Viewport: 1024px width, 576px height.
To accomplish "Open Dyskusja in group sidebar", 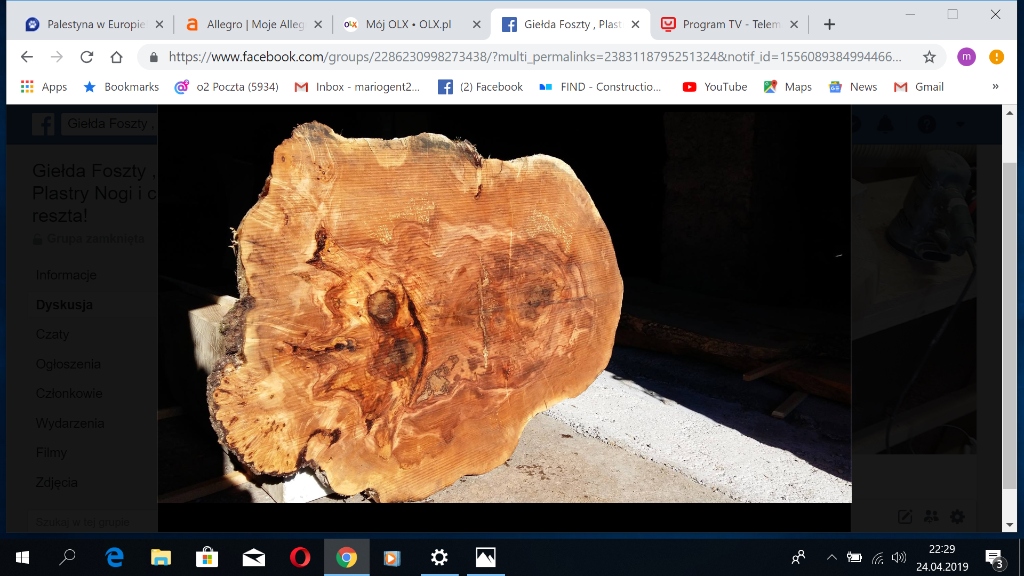I will coord(64,304).
